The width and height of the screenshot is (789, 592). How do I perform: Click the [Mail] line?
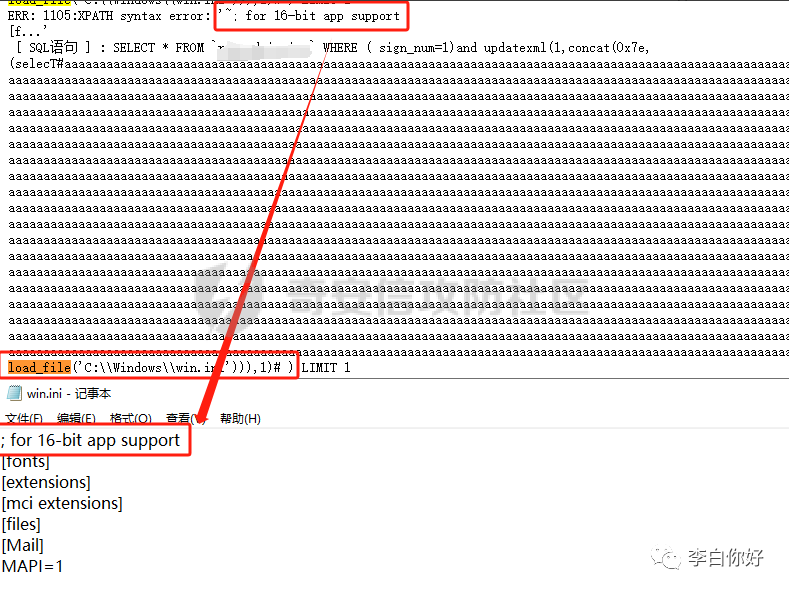click(x=23, y=545)
